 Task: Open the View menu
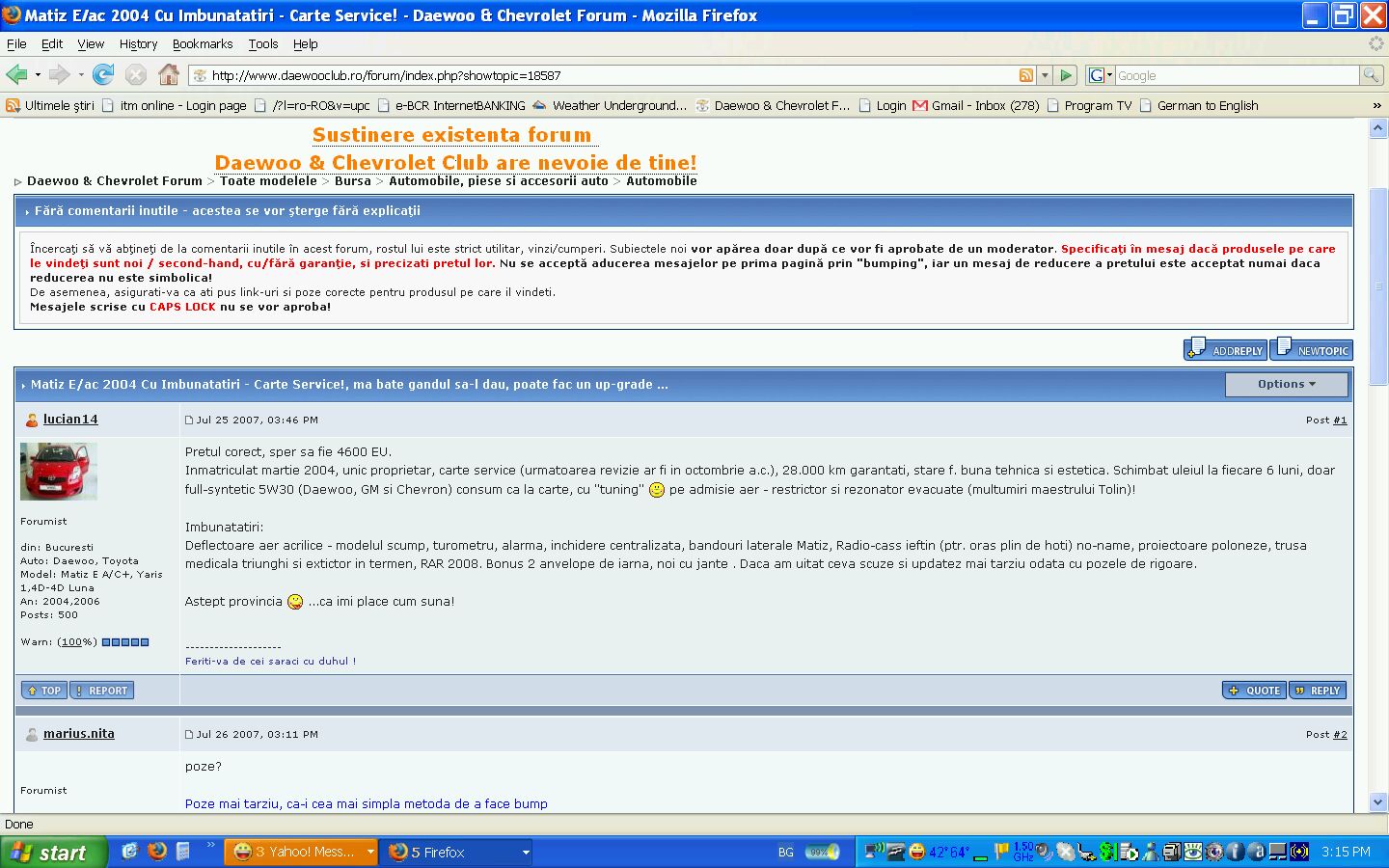[x=91, y=43]
